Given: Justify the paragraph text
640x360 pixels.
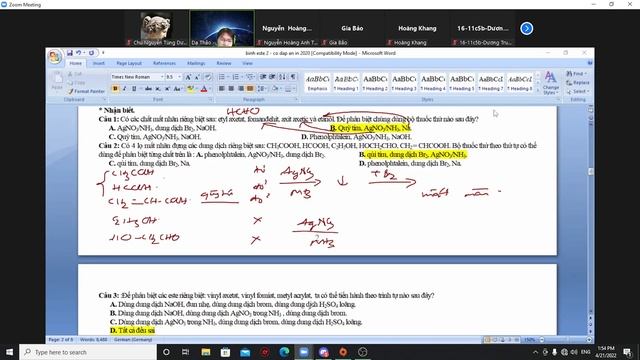Looking at the screenshot, I should 250,89.
